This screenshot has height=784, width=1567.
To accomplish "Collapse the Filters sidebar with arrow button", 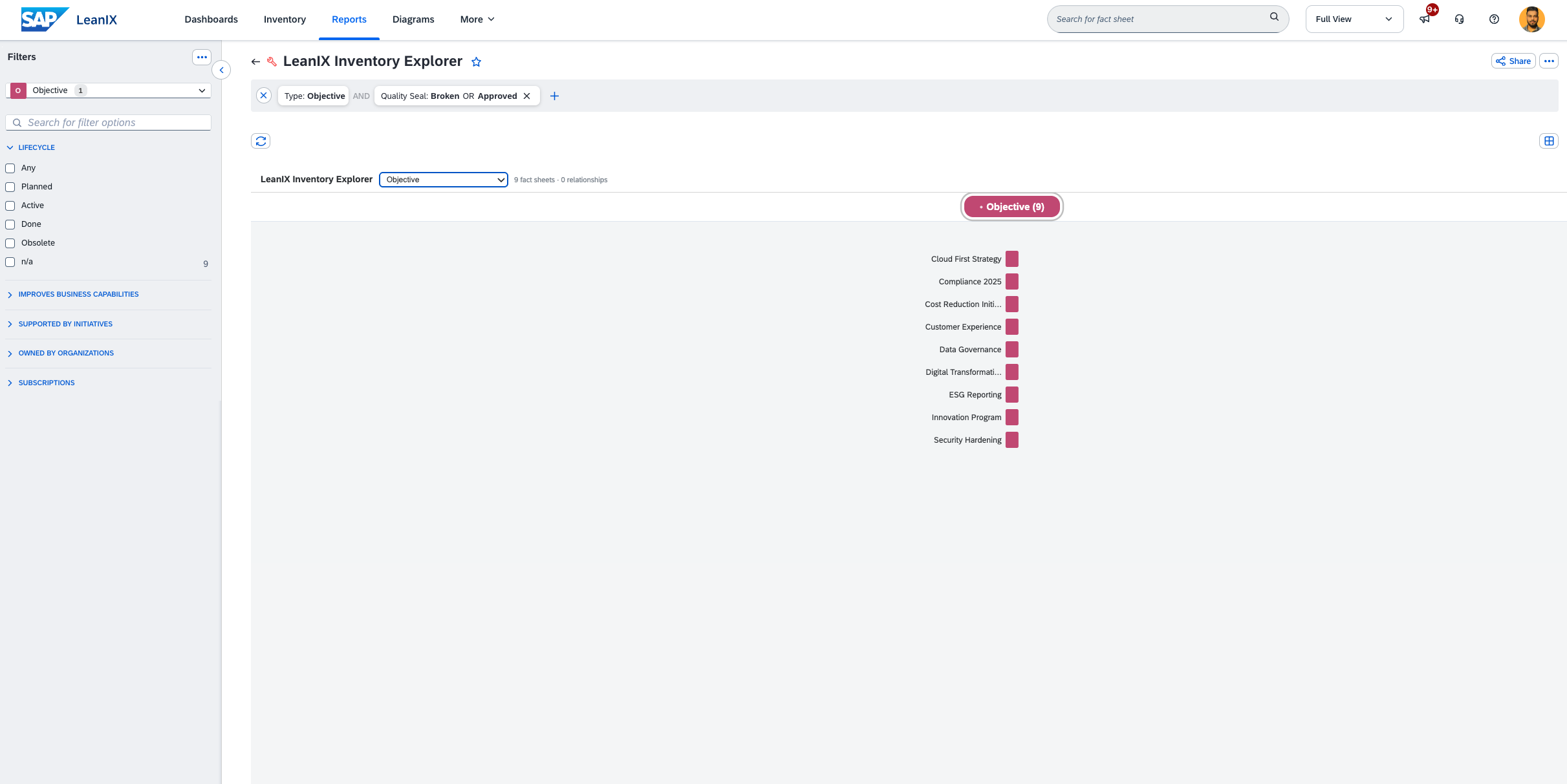I will pos(221,70).
